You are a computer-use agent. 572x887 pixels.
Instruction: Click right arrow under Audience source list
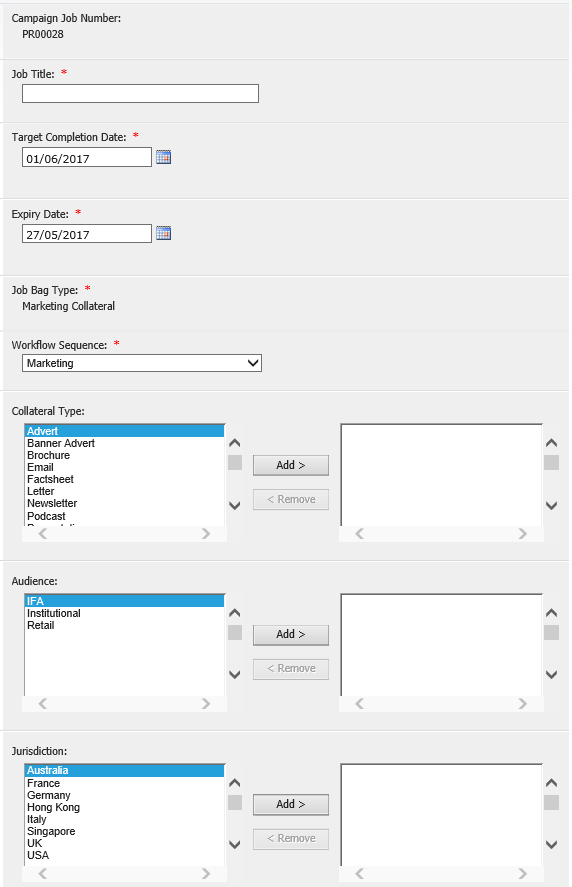click(x=206, y=704)
